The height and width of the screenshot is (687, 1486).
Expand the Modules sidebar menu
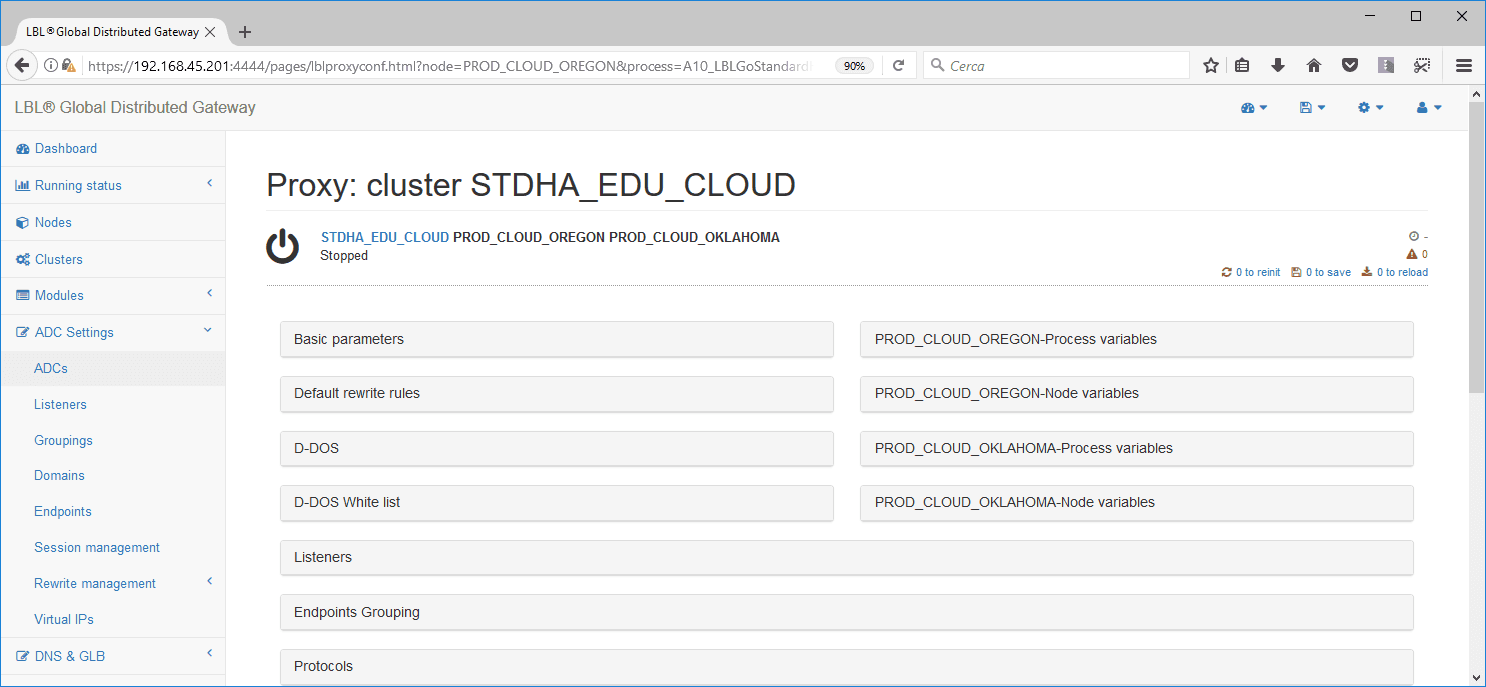112,295
